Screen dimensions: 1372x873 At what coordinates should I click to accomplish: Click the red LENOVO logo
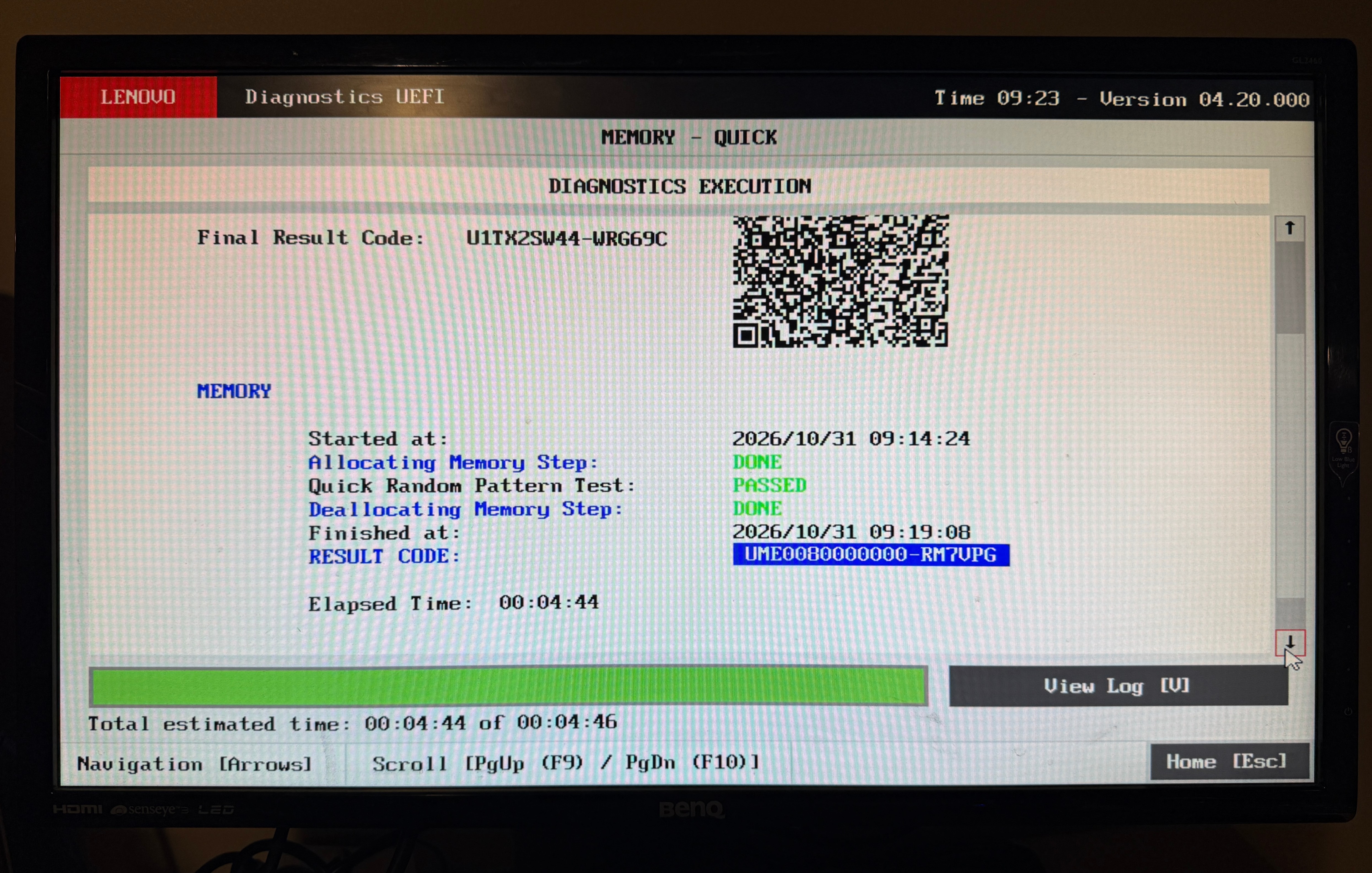point(138,97)
